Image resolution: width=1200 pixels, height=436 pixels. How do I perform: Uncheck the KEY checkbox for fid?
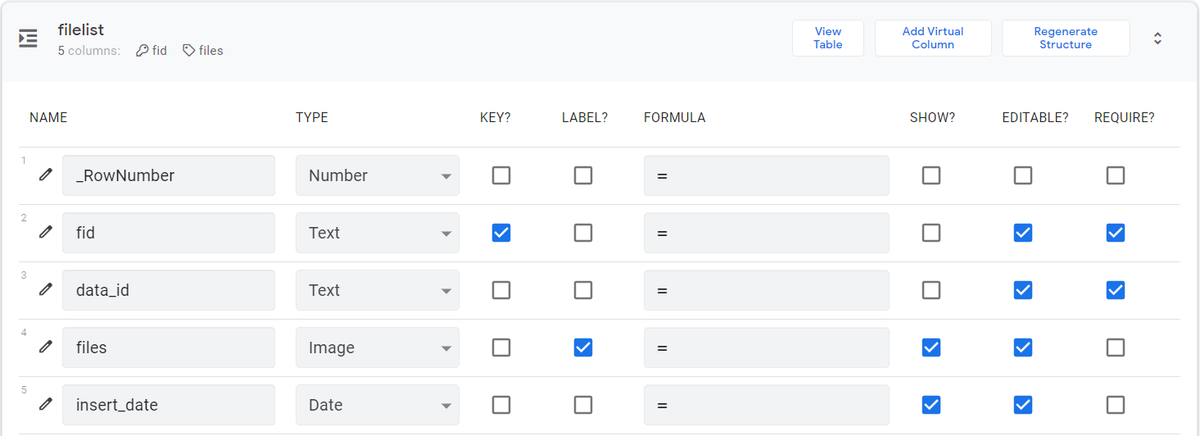pos(501,233)
